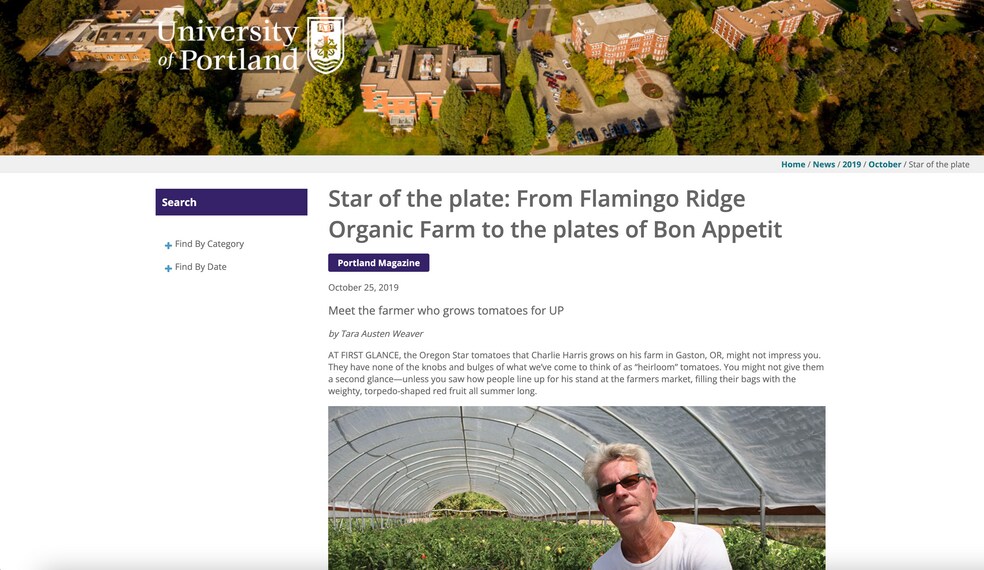Viewport: 984px width, 570px height.
Task: Select the 2019 breadcrumb link
Action: (851, 164)
